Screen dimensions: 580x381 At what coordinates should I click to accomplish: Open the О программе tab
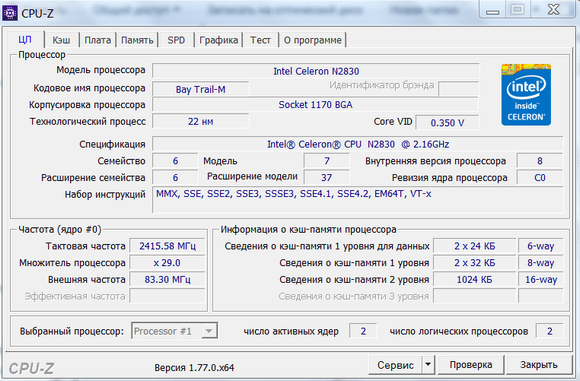click(x=313, y=40)
